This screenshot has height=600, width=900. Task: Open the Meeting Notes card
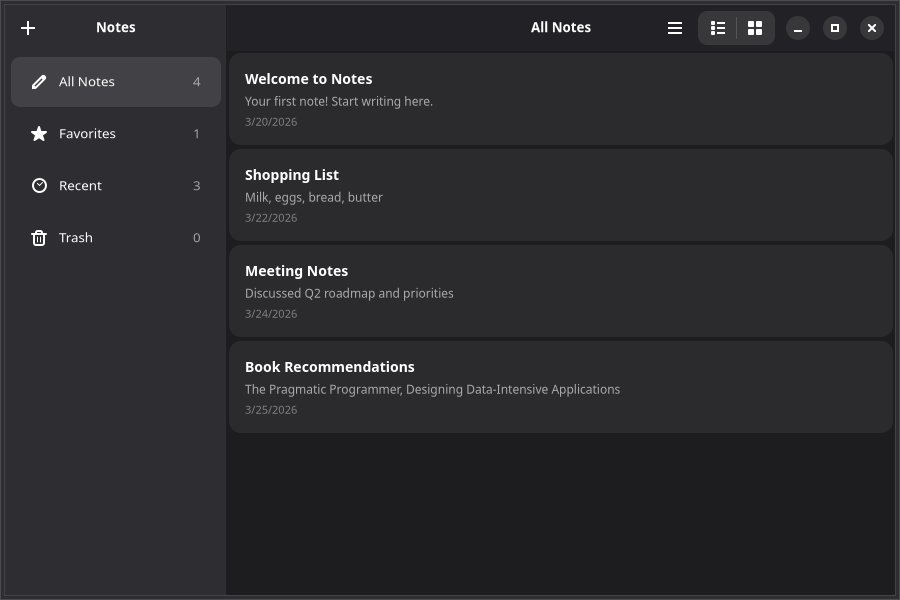click(560, 290)
